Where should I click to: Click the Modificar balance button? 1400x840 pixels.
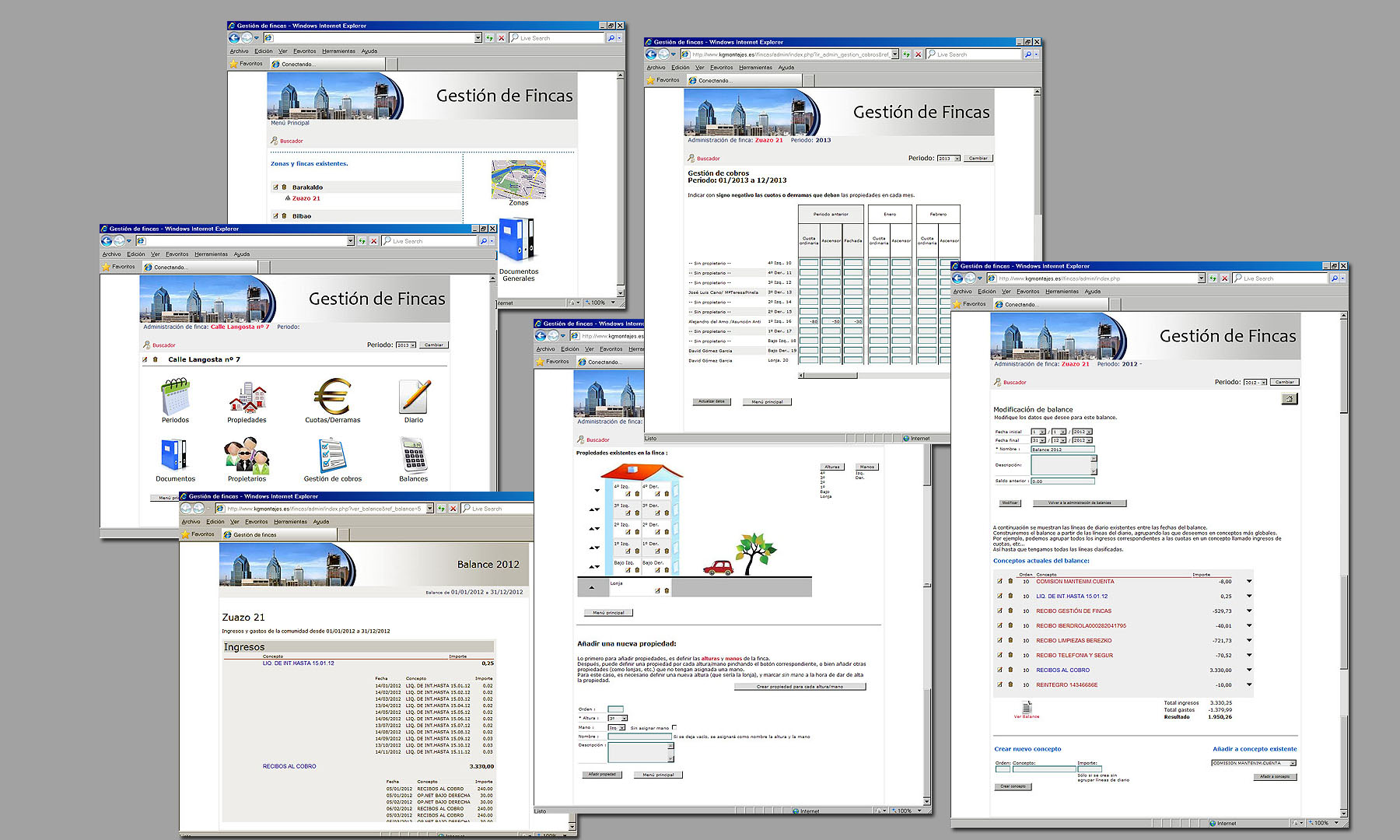pyautogui.click(x=1010, y=502)
